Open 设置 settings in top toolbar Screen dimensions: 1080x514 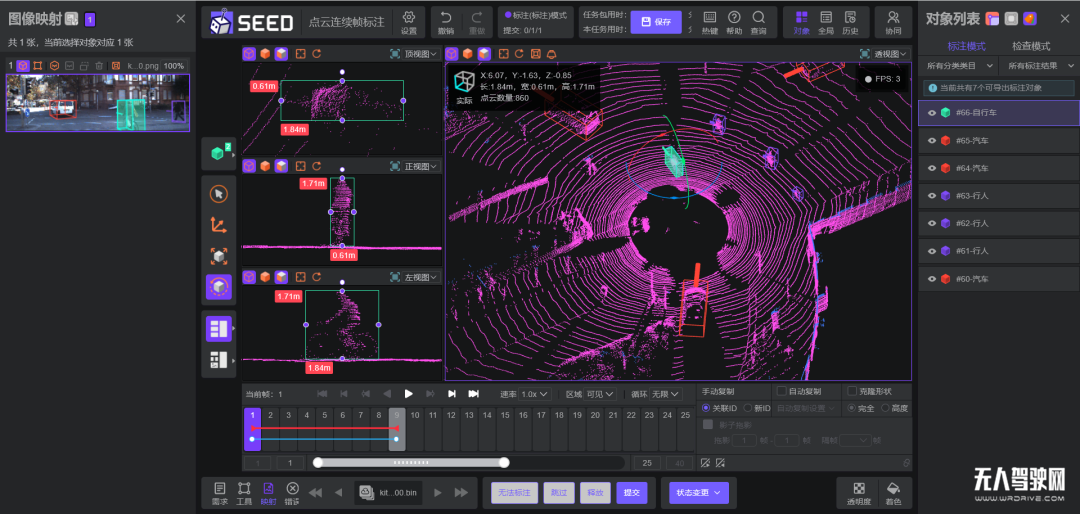[x=409, y=22]
